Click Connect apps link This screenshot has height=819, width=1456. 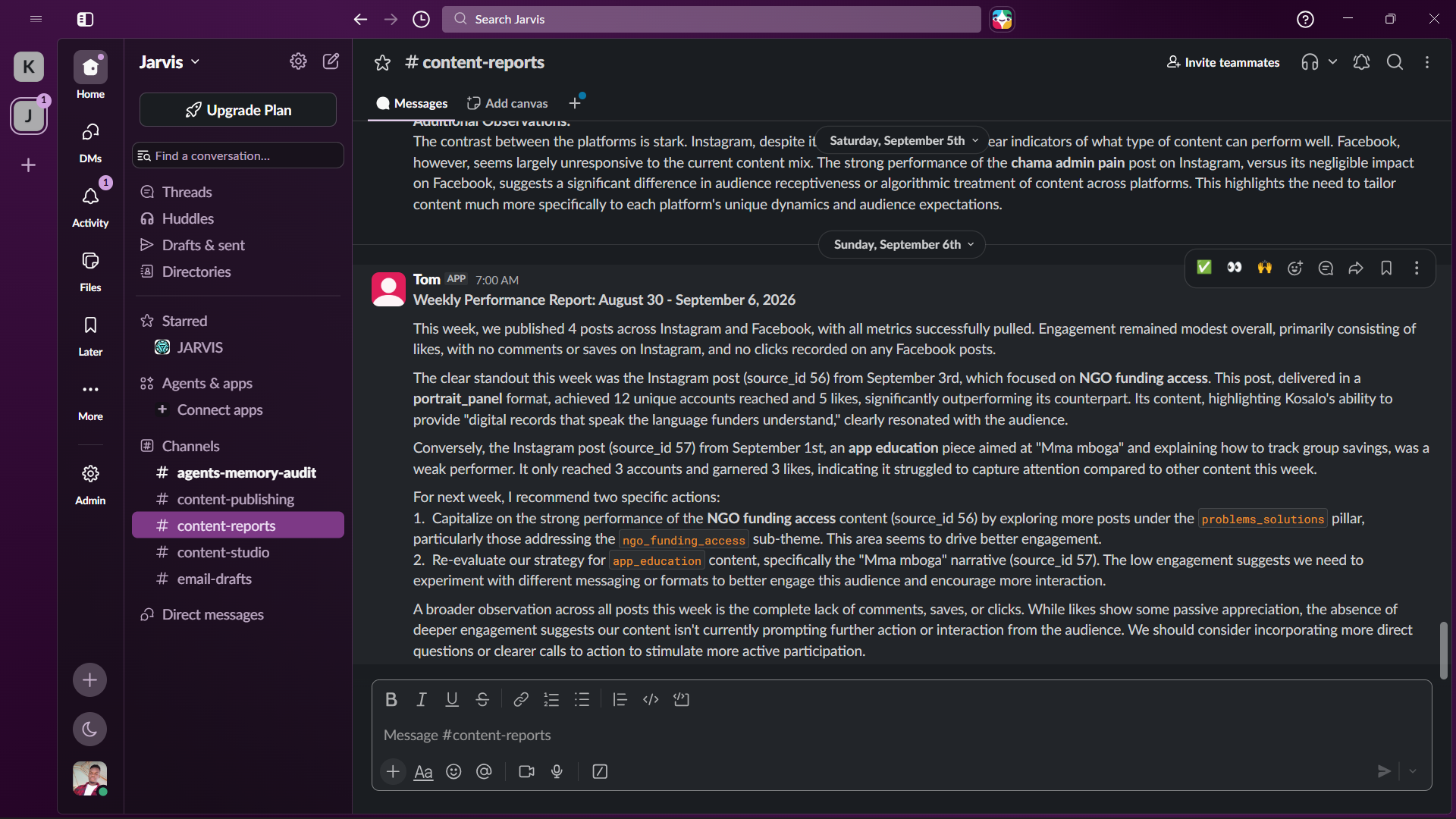220,409
